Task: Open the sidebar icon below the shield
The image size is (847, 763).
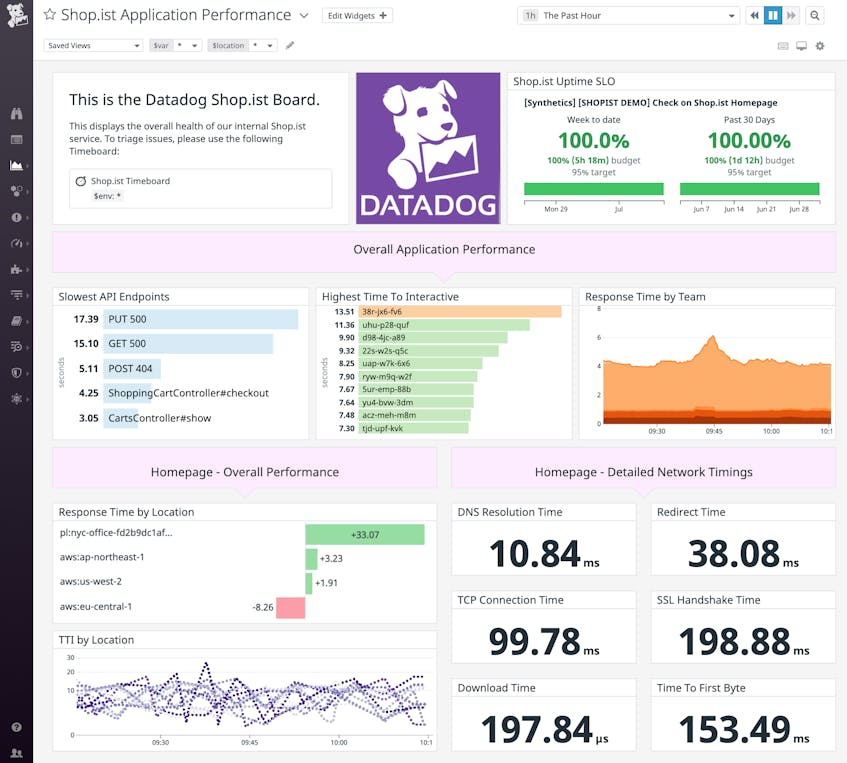Action: tap(17, 399)
